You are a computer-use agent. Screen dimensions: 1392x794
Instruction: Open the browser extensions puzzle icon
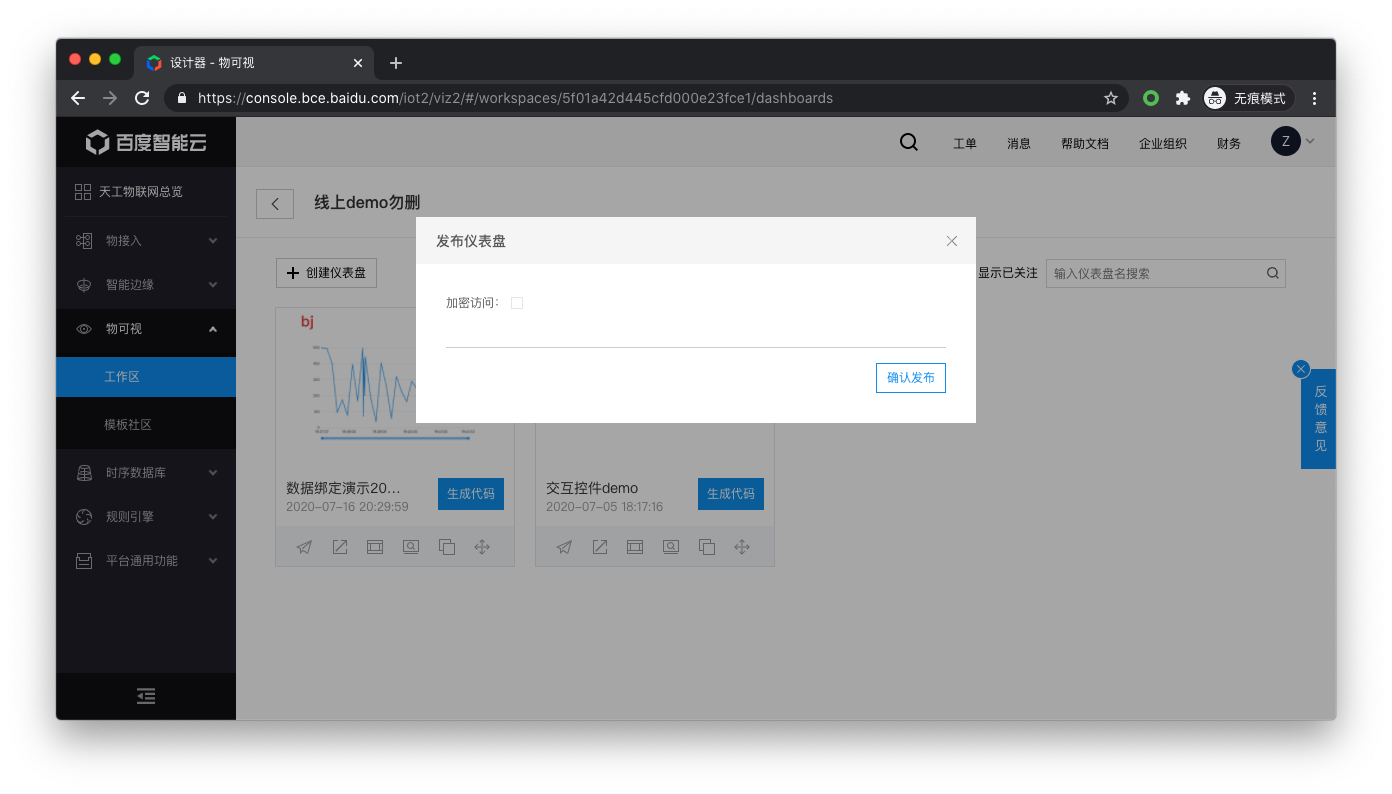click(1183, 98)
